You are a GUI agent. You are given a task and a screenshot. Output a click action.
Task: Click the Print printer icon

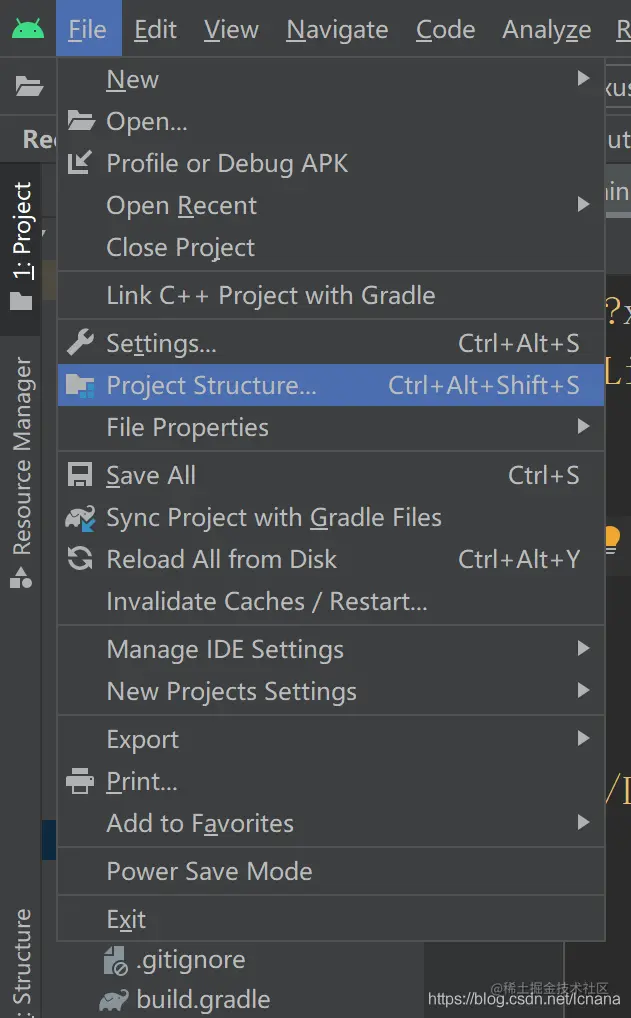click(x=80, y=782)
